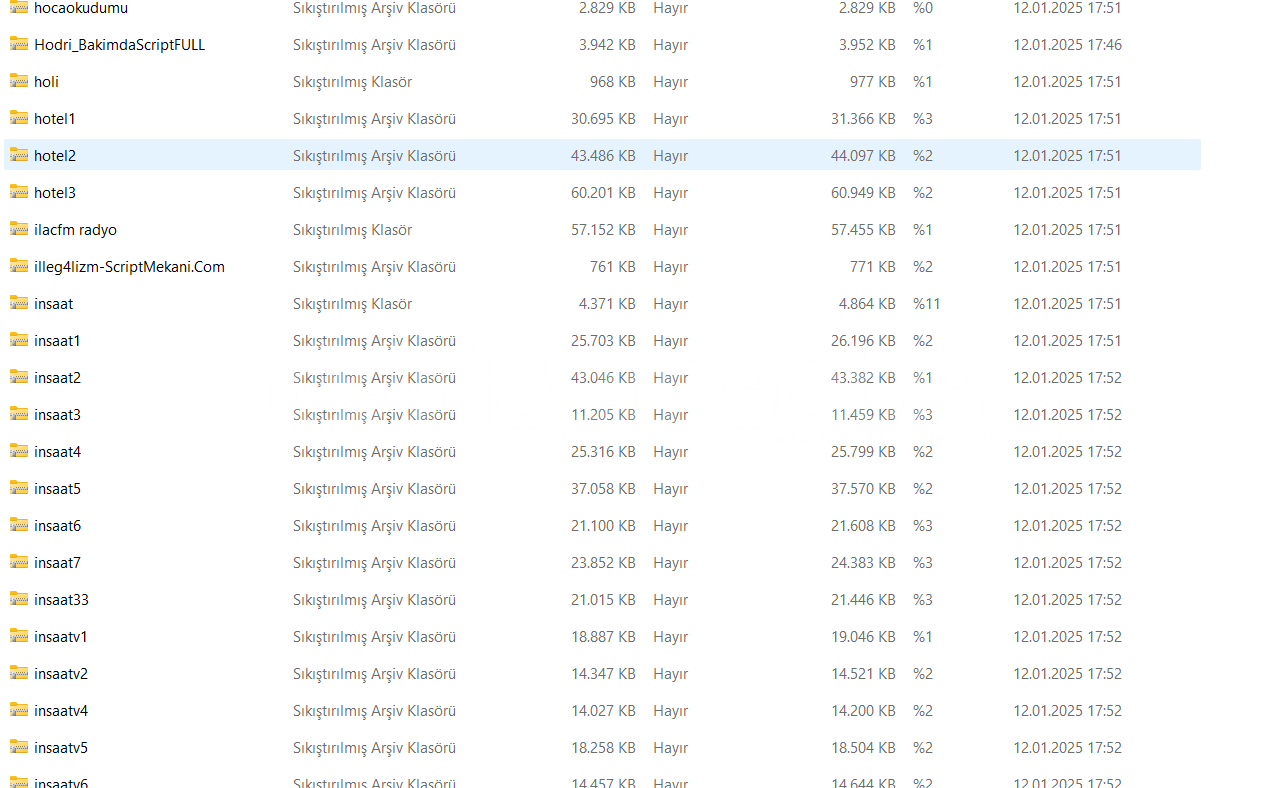Select the hotel3 zip folder icon
The width and height of the screenshot is (1282, 788).
point(19,192)
